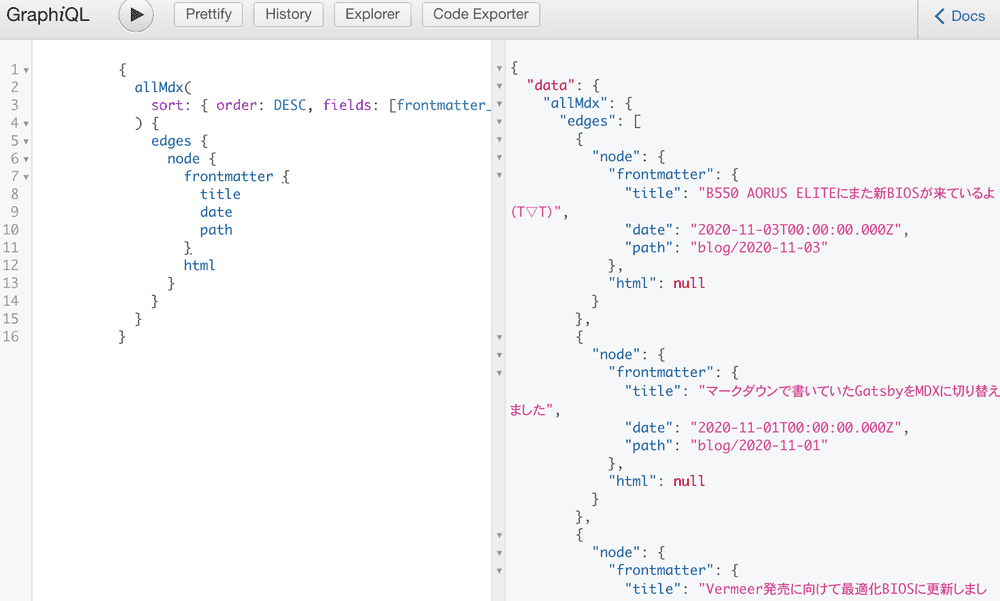Viewport: 1000px width, 601px height.
Task: Collapse the frontmatter block at line 7
Action: (x=26, y=177)
